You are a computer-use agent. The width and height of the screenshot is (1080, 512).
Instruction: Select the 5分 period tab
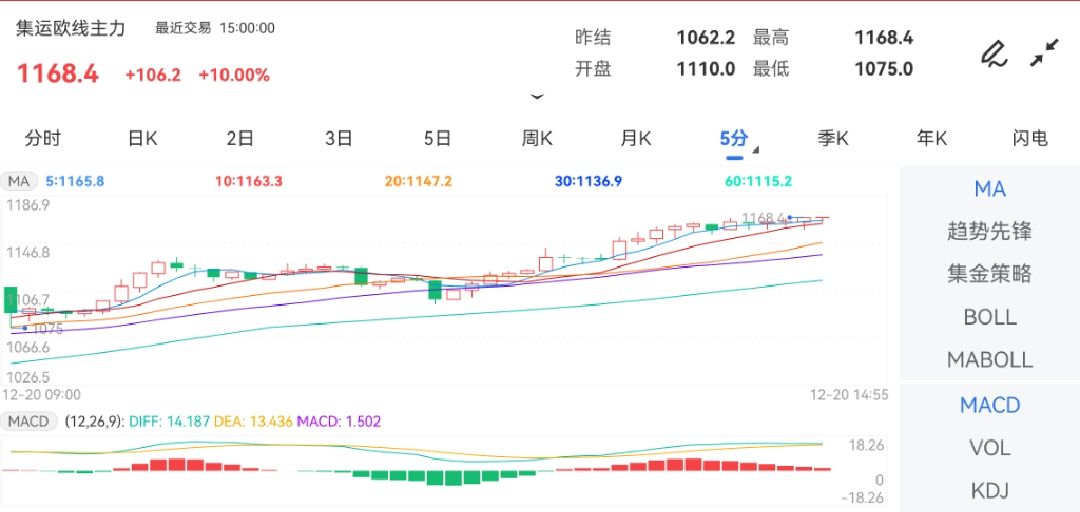(x=734, y=139)
